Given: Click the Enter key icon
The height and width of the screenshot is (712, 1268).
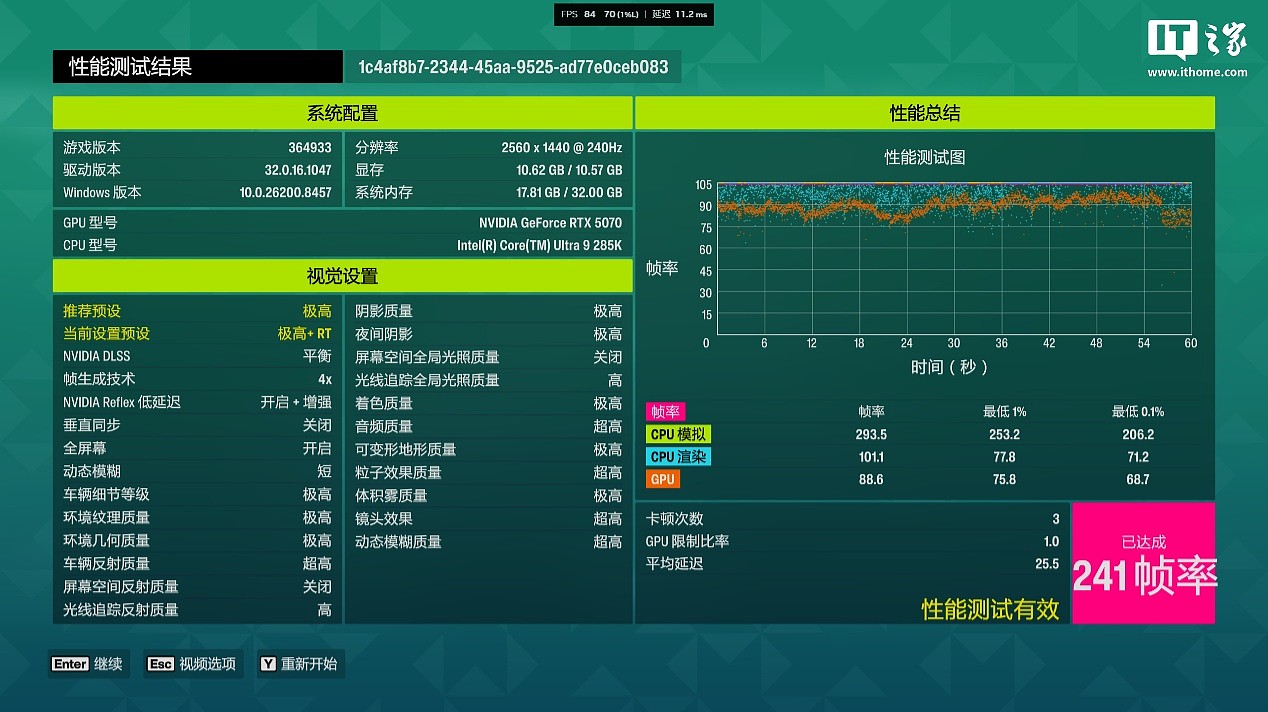Looking at the screenshot, I should [70, 664].
